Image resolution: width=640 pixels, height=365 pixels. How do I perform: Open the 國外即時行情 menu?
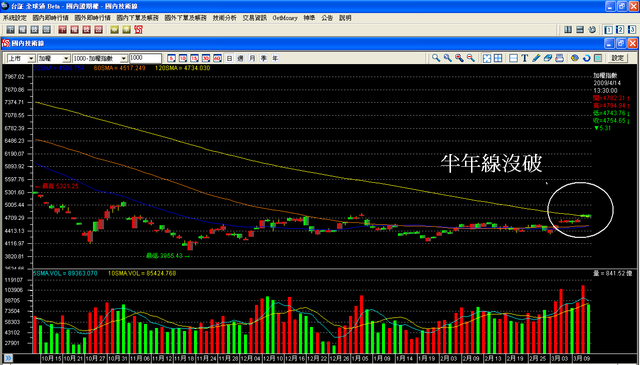93,18
